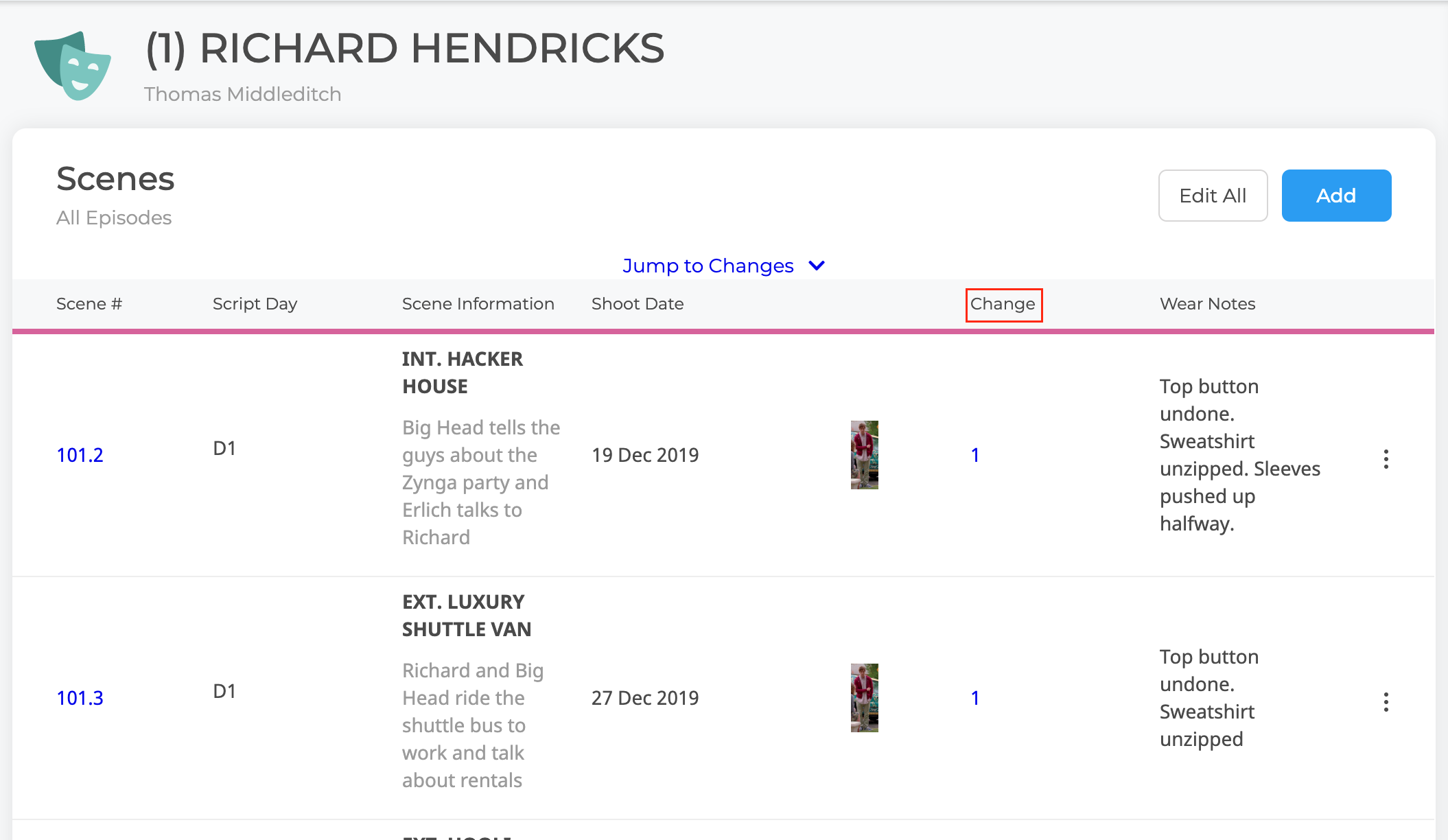Click the Wear Notes column header
Screen dimensions: 1448x840
pyautogui.click(x=1208, y=304)
